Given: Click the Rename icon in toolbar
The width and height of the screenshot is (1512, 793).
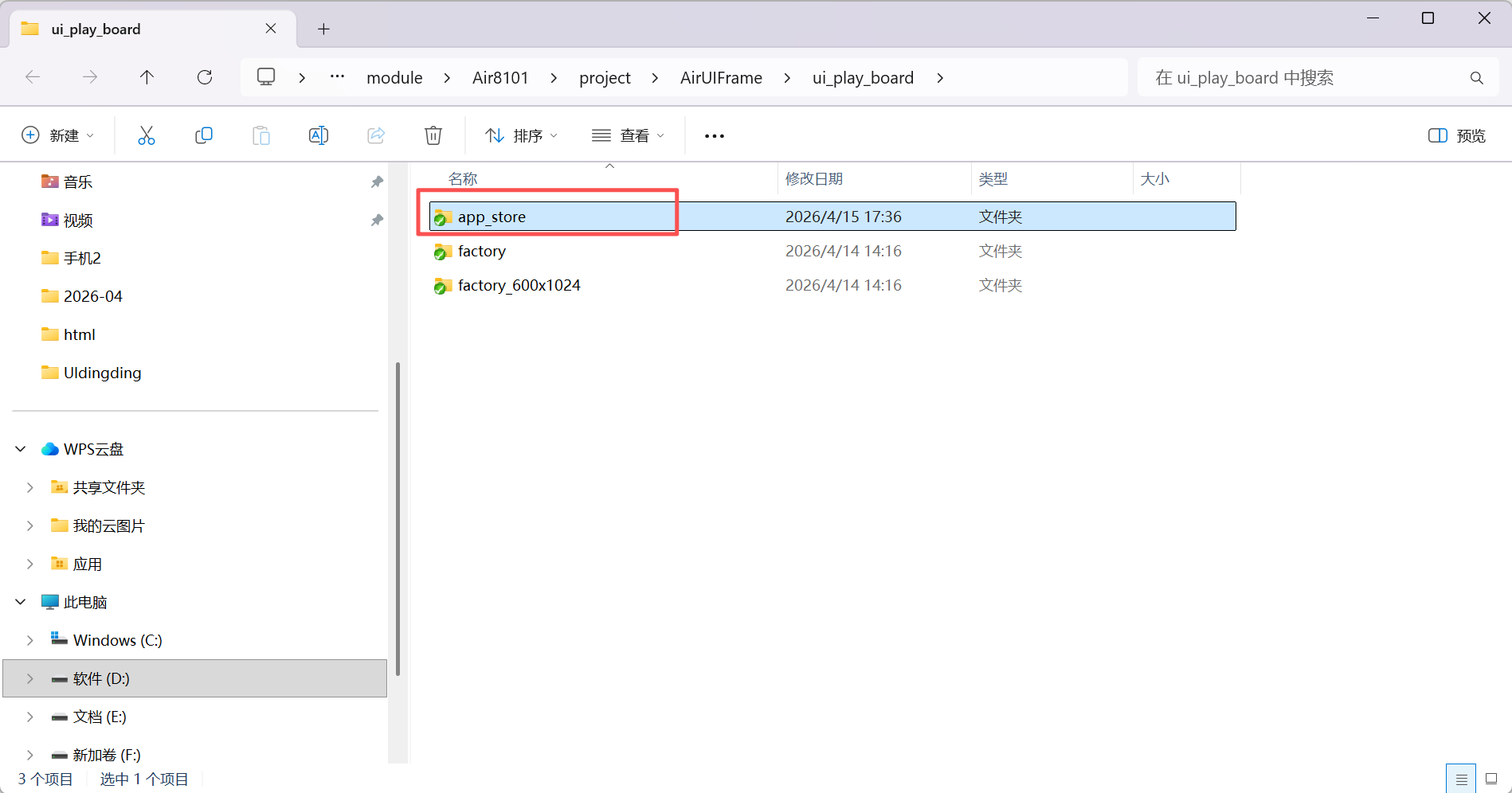Looking at the screenshot, I should [319, 135].
